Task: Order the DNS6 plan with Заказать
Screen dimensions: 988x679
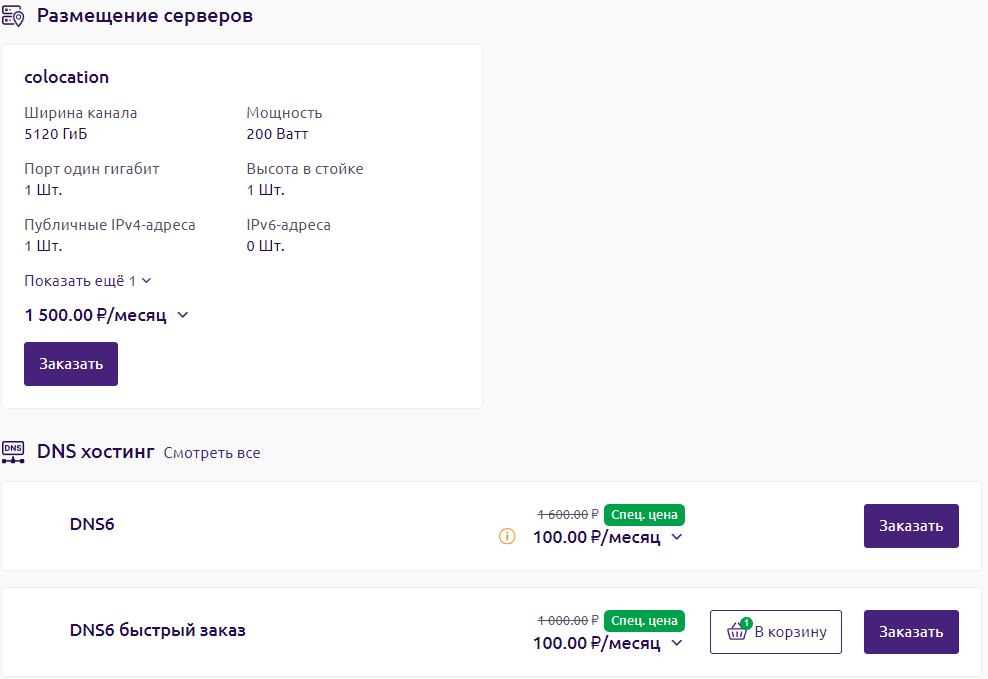Action: click(911, 526)
